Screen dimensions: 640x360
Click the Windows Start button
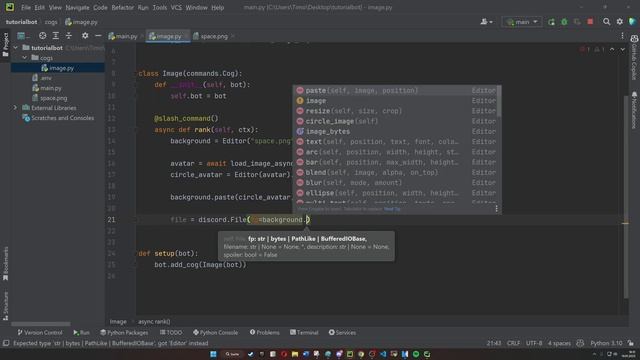click(213, 354)
